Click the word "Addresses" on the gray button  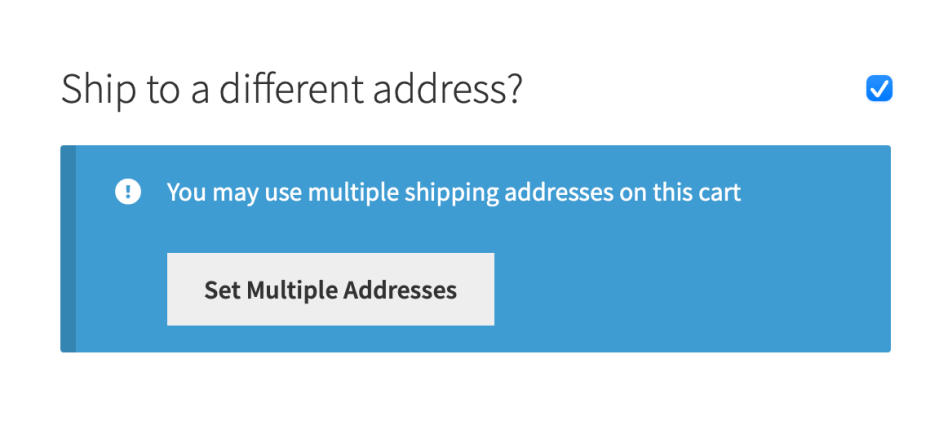tap(400, 290)
